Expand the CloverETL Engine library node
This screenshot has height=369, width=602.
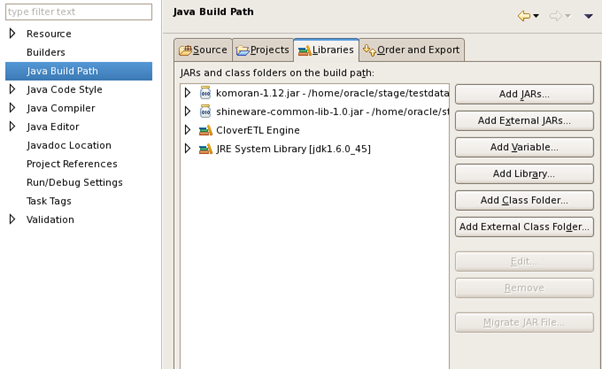(187, 130)
